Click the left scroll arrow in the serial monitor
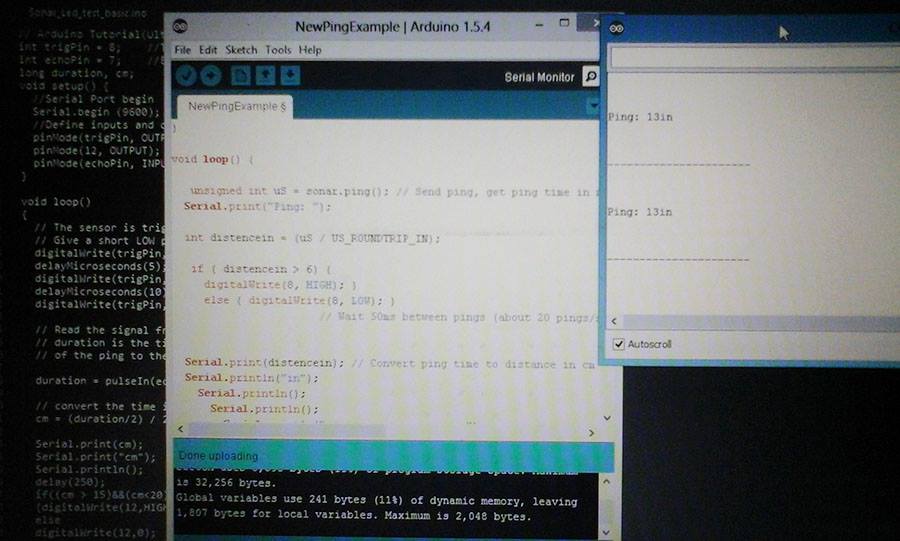 click(x=614, y=321)
